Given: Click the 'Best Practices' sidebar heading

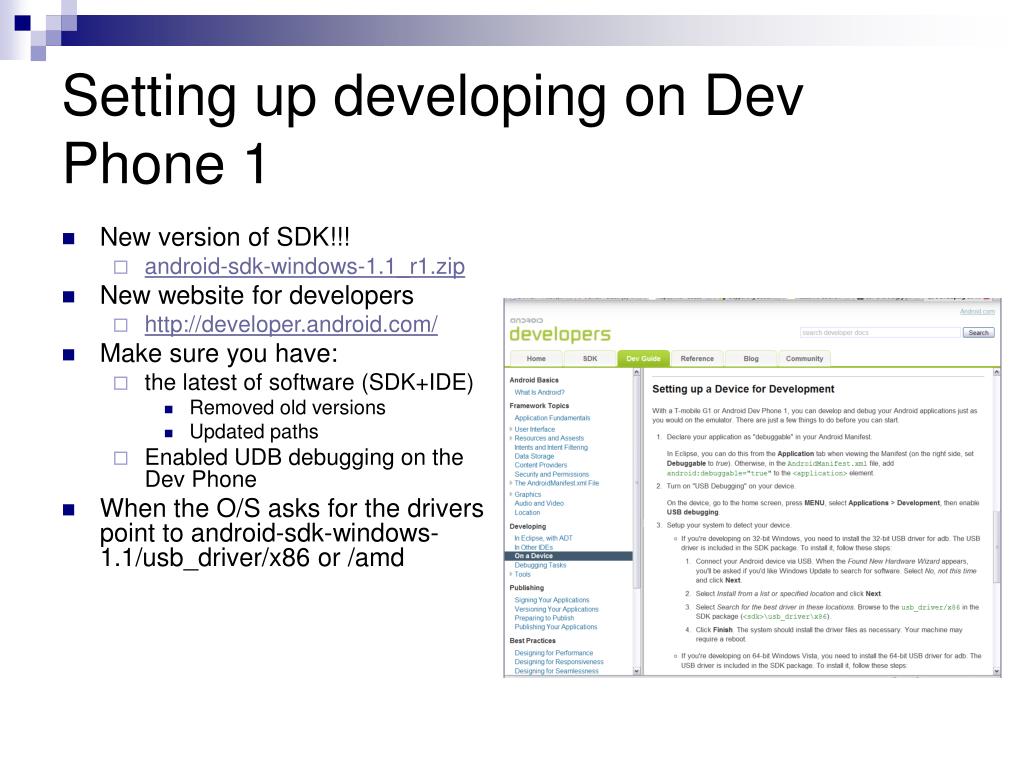Looking at the screenshot, I should click(x=533, y=641).
